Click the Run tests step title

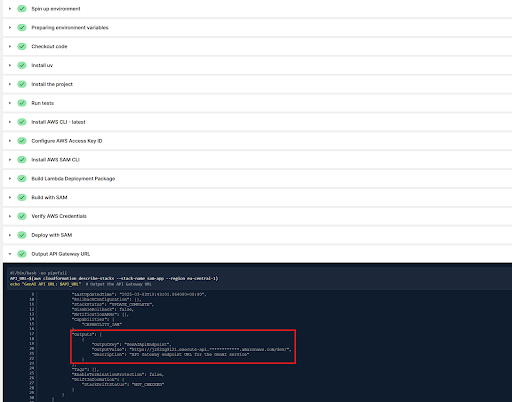[43, 103]
